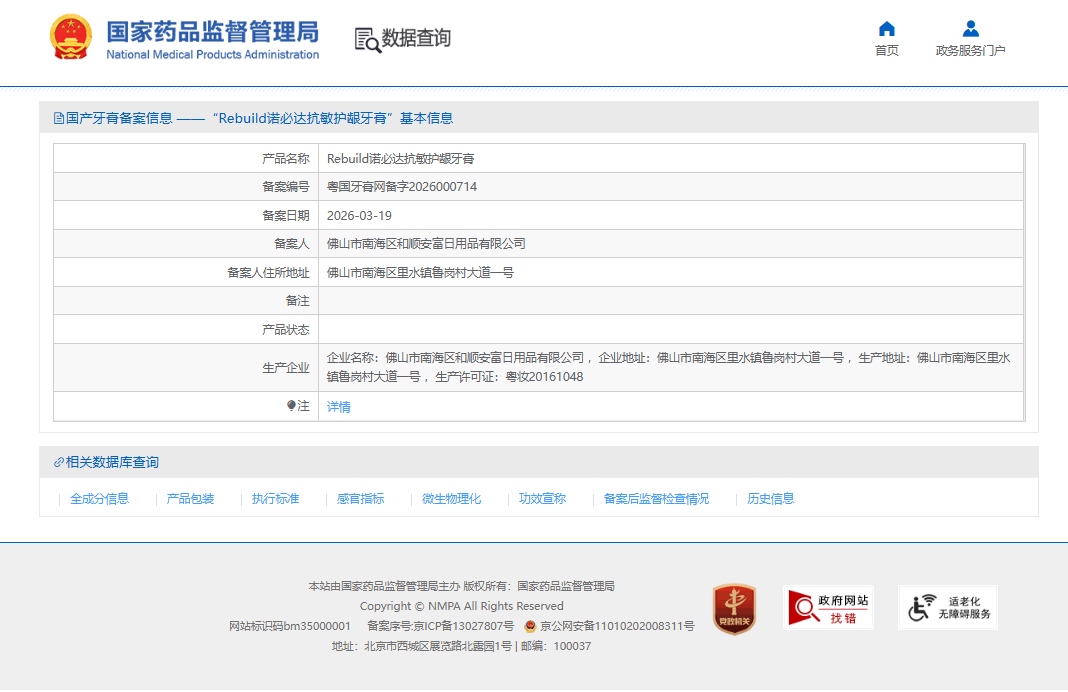
Task: Select product name value Rebuild诺必达抗敏护龈牙膏
Action: (400, 159)
